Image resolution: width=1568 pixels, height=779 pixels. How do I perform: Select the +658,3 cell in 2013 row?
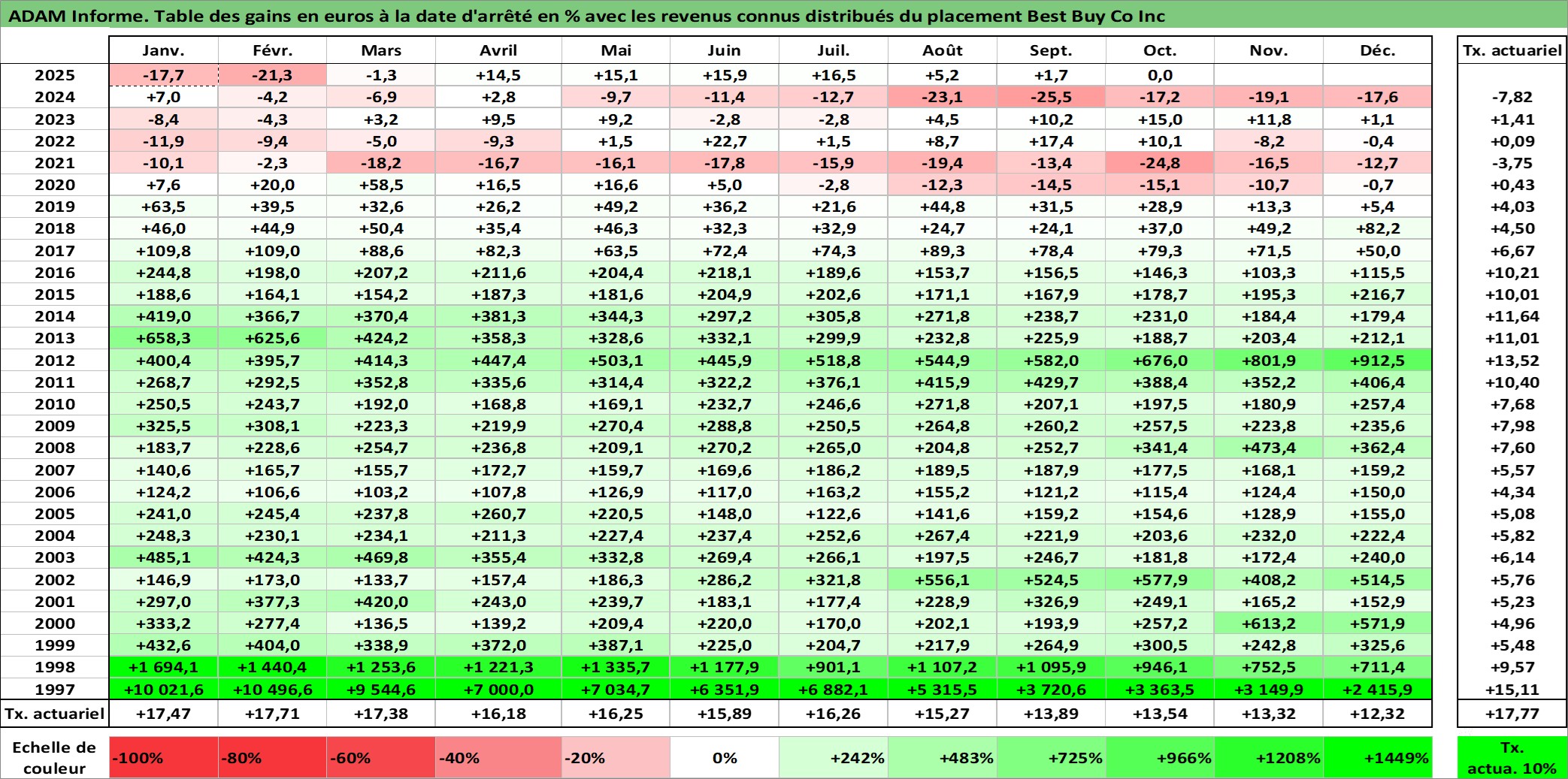click(x=164, y=338)
